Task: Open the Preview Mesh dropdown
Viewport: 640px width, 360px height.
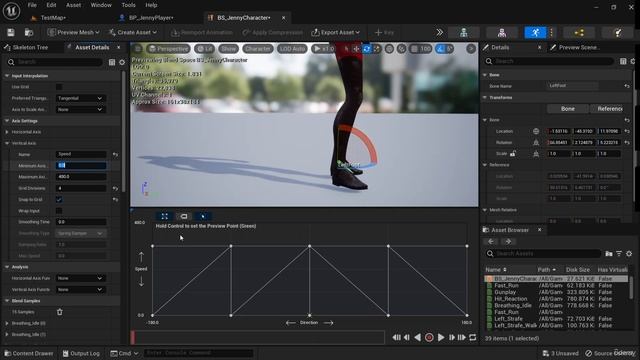Action: click(x=73, y=32)
